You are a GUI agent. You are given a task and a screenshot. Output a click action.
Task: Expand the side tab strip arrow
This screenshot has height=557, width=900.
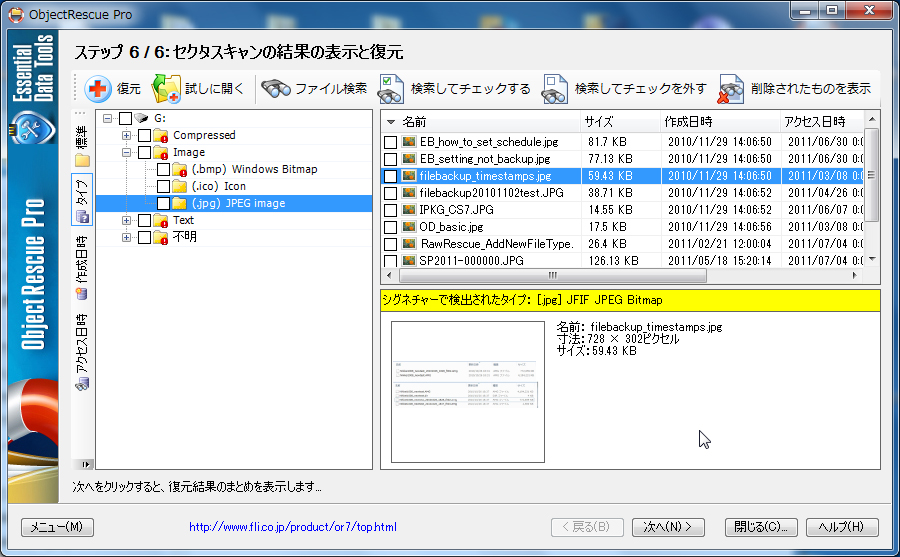click(86, 464)
